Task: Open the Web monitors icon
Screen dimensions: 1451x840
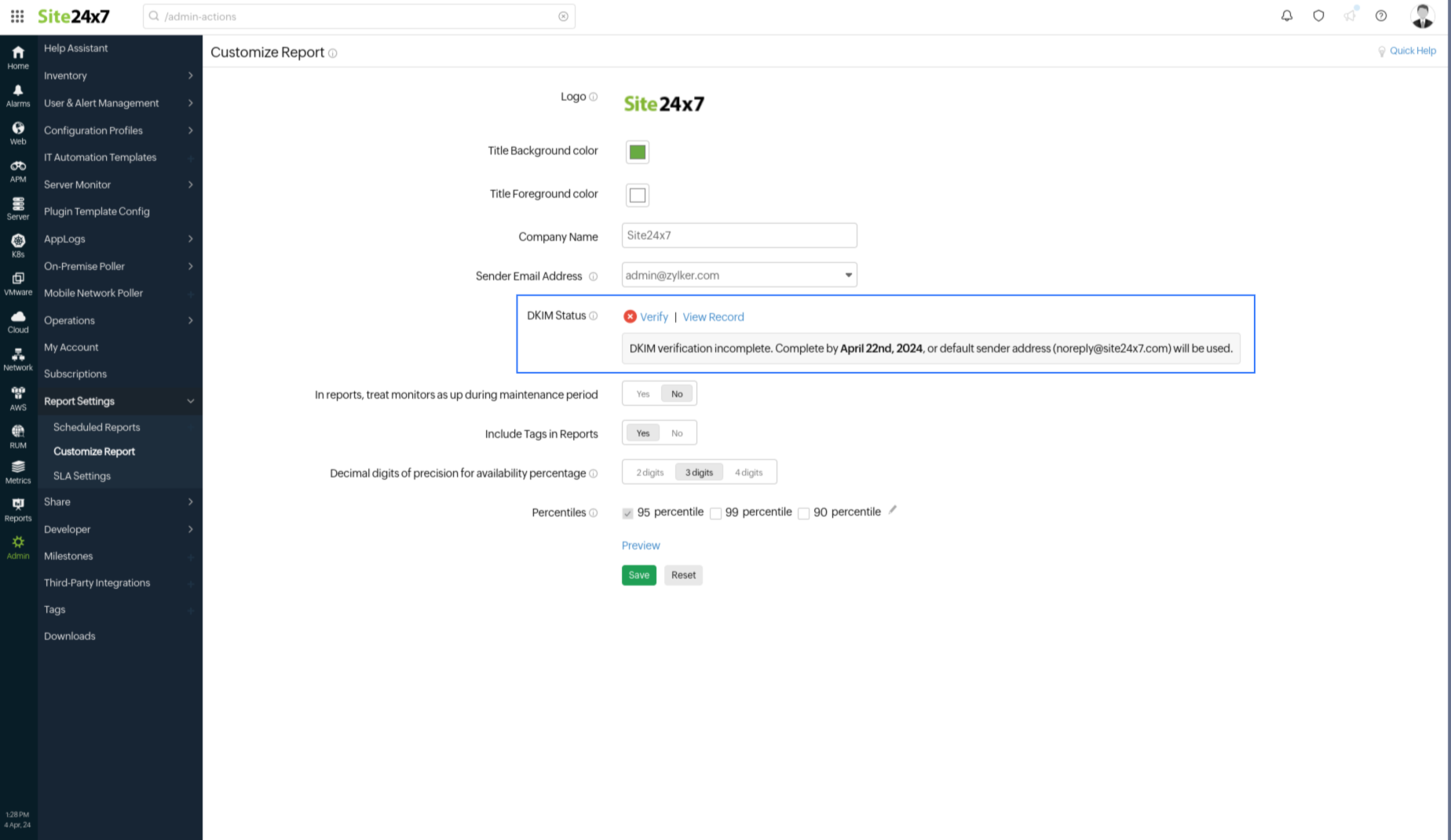Action: click(x=18, y=133)
